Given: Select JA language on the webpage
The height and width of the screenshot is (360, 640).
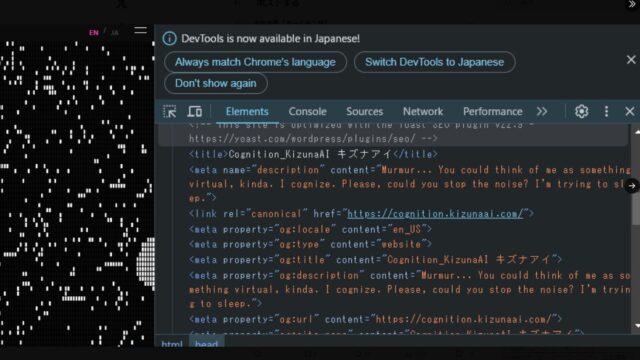Looking at the screenshot, I should coord(115,33).
